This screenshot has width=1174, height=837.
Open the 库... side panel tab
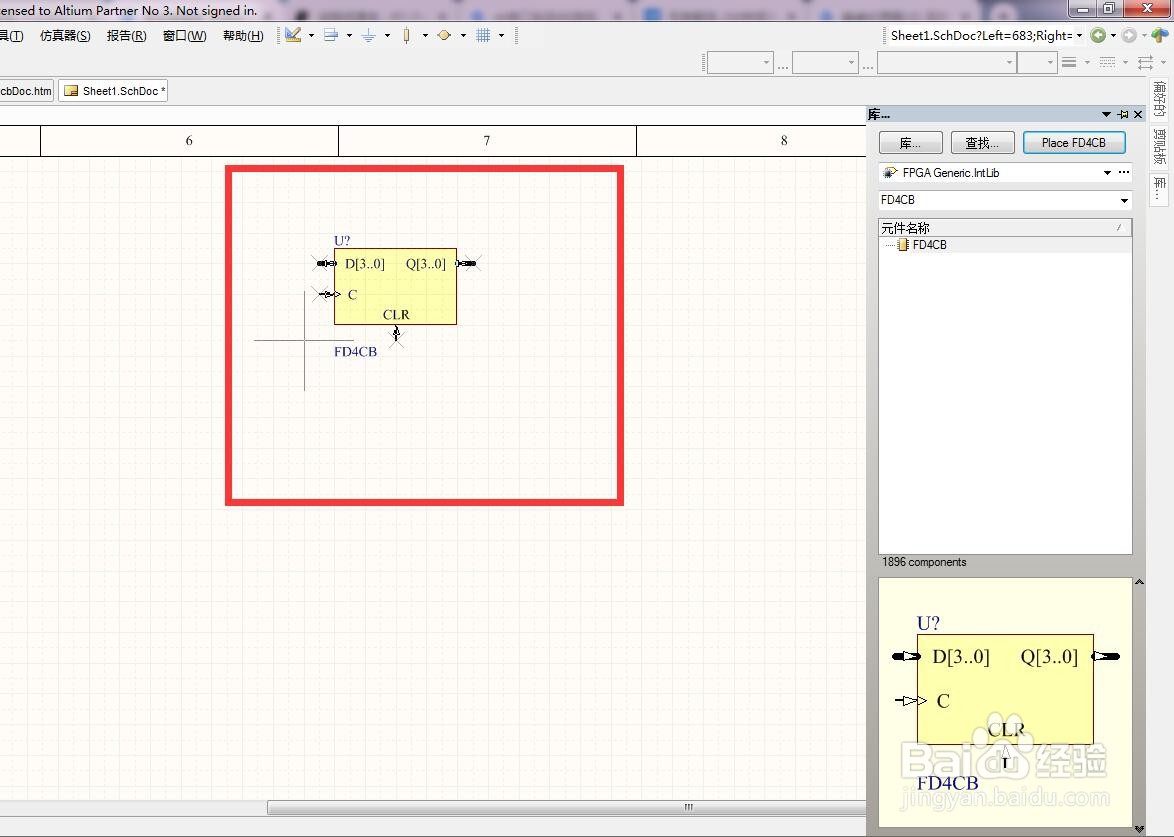tap(1159, 189)
